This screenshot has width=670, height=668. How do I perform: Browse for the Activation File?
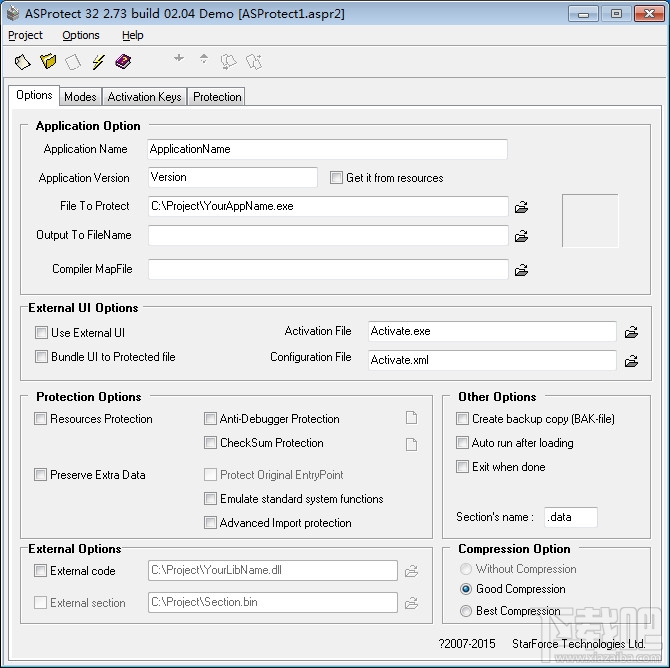[x=632, y=332]
